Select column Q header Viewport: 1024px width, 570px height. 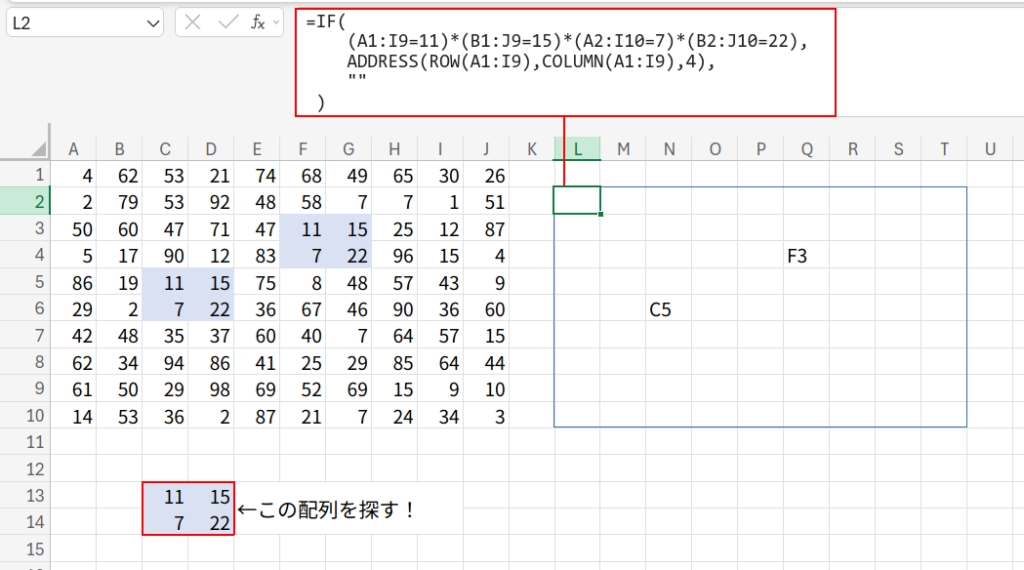(807, 150)
